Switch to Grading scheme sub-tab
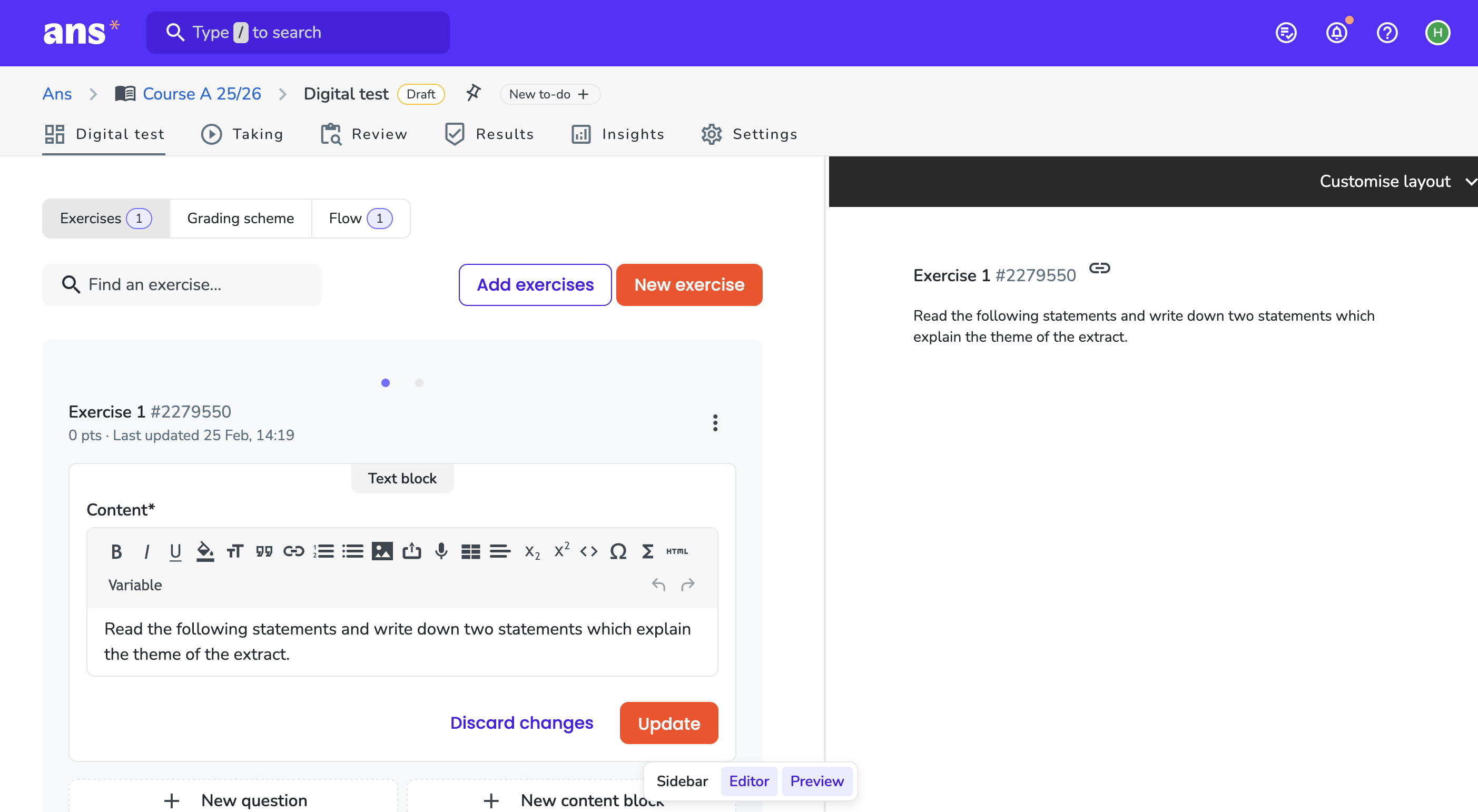Screen dimensions: 1478x812 [240, 219]
